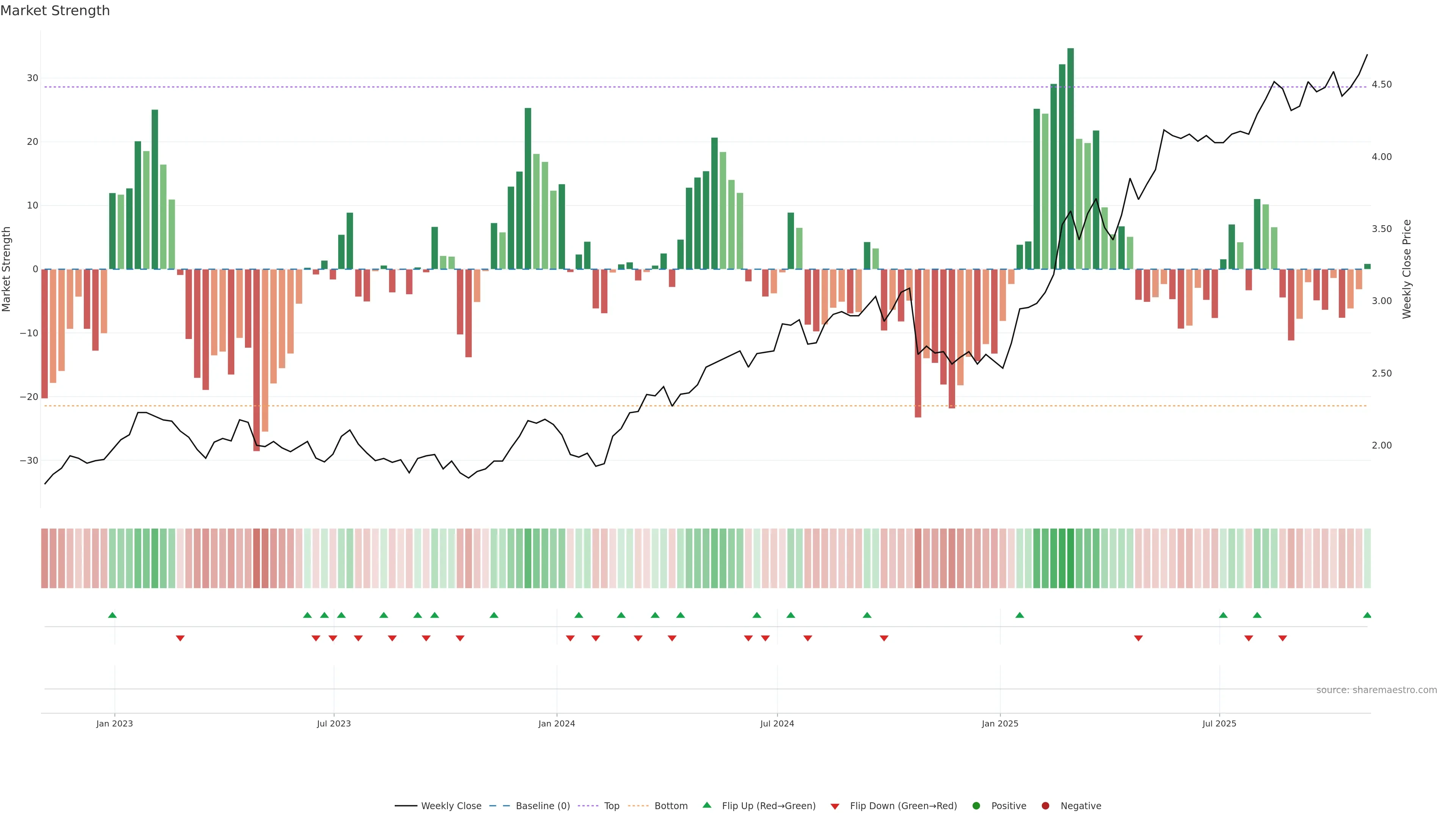This screenshot has height=819, width=1456.
Task: Click the Negative red circle legend icon
Action: click(1045, 806)
